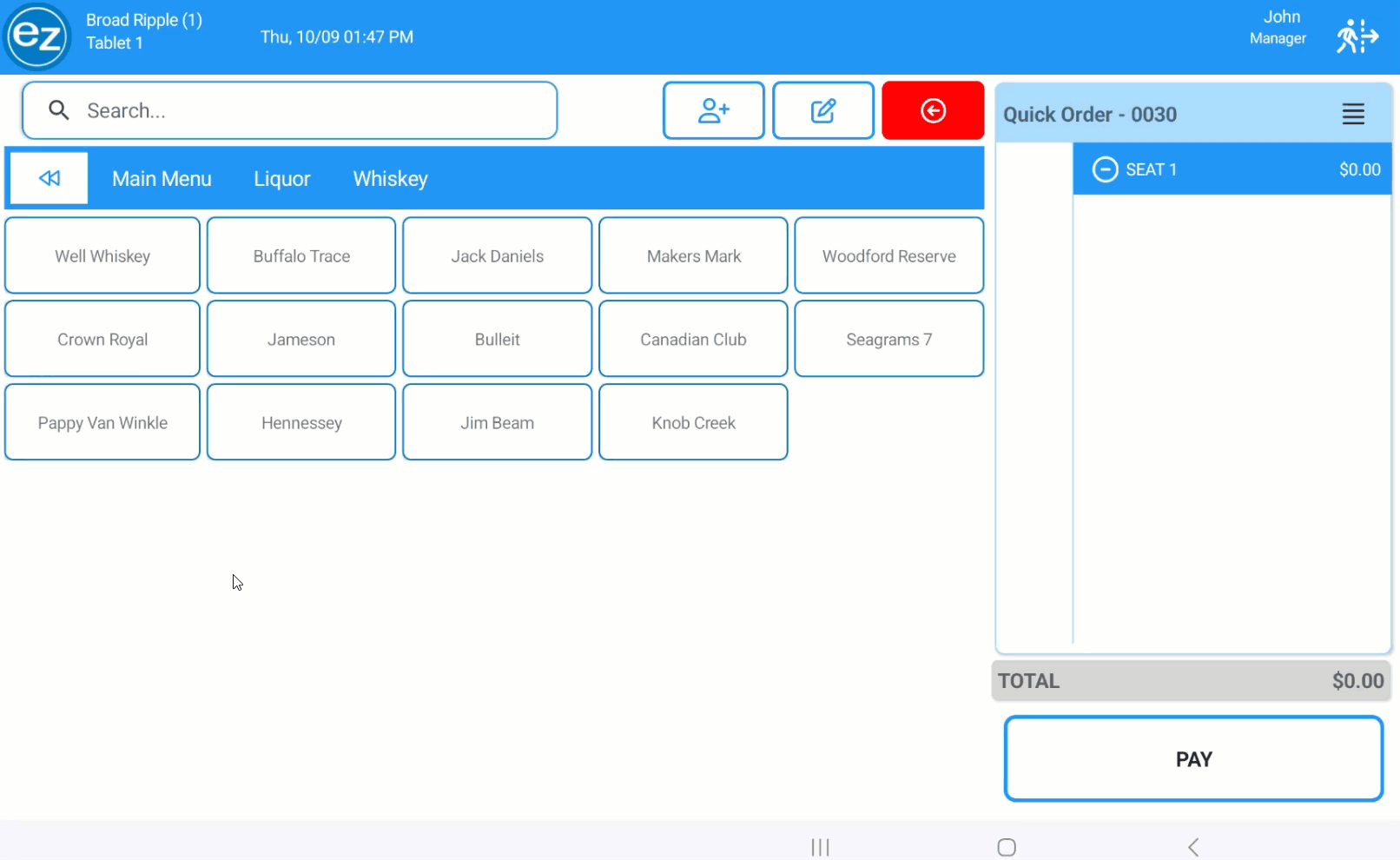Select the Whiskey breadcrumb
This screenshot has height=860, width=1400.
tap(390, 179)
